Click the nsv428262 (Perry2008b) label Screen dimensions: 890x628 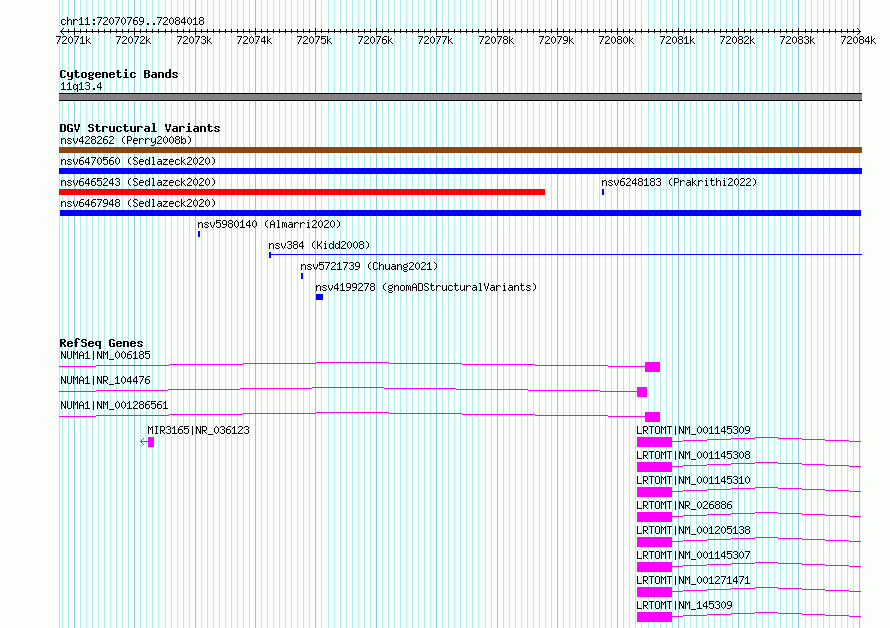point(126,140)
